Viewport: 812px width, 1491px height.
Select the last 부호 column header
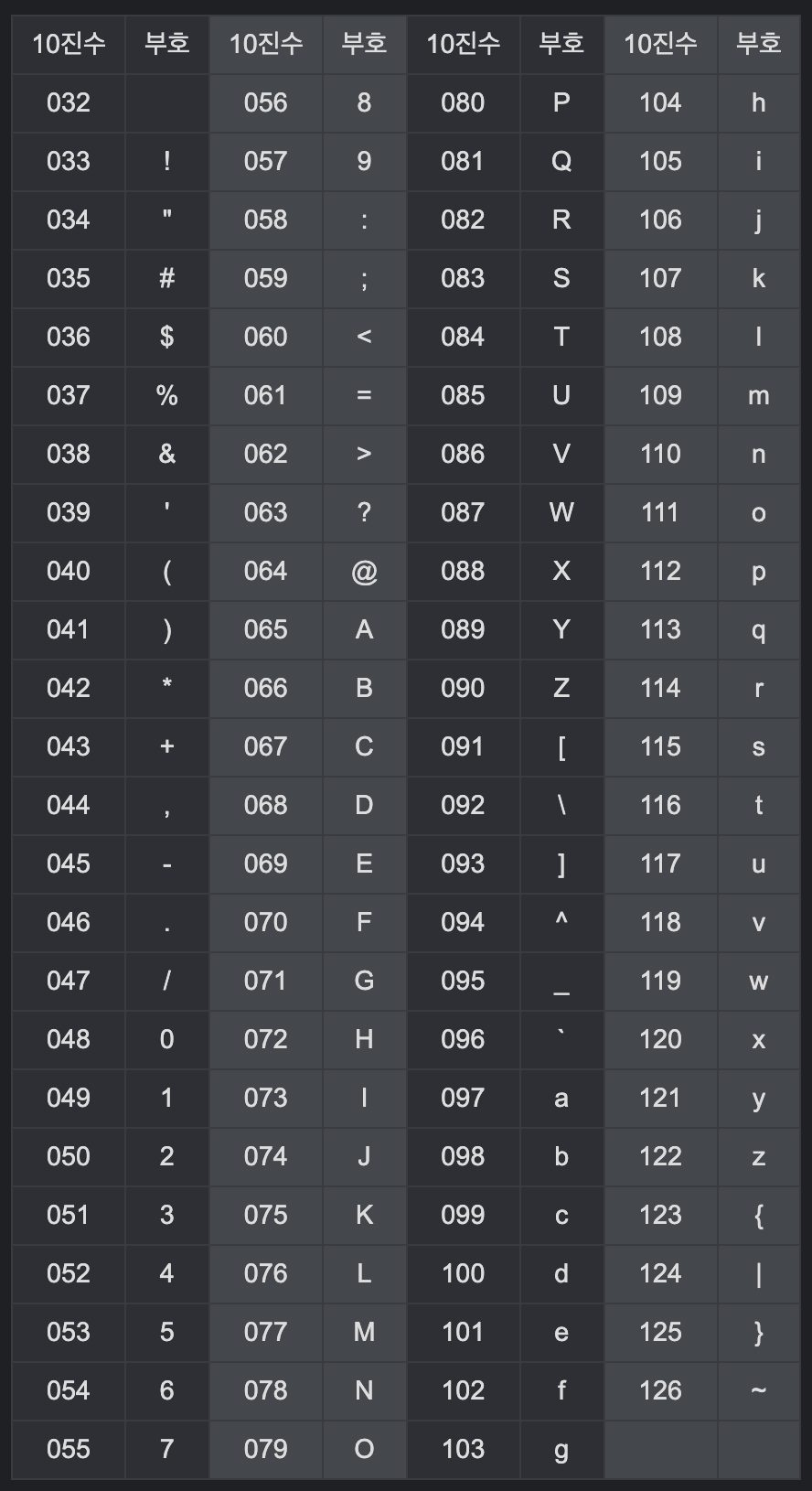coord(758,43)
